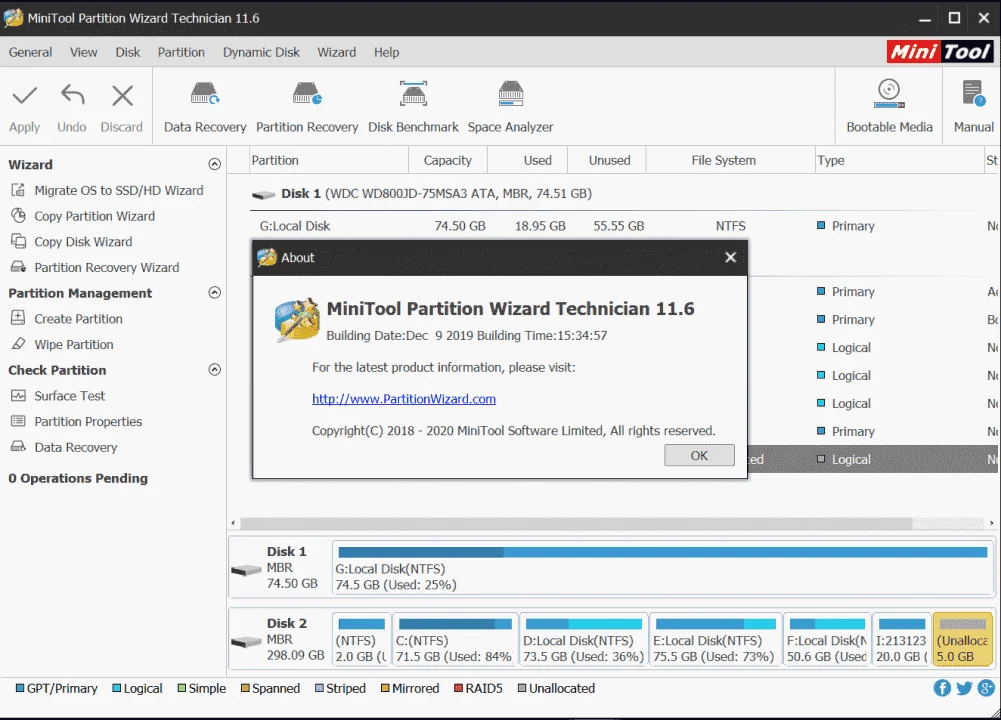Open MiniTool Twitter page icon

pos(964,687)
